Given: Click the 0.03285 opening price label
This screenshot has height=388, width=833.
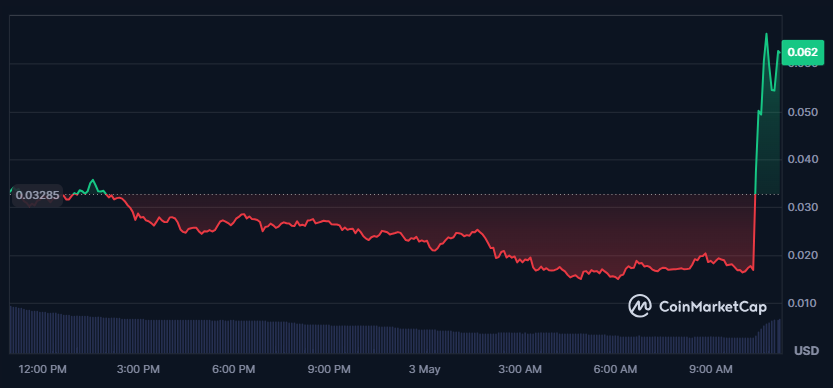Looking at the screenshot, I should point(37,195).
